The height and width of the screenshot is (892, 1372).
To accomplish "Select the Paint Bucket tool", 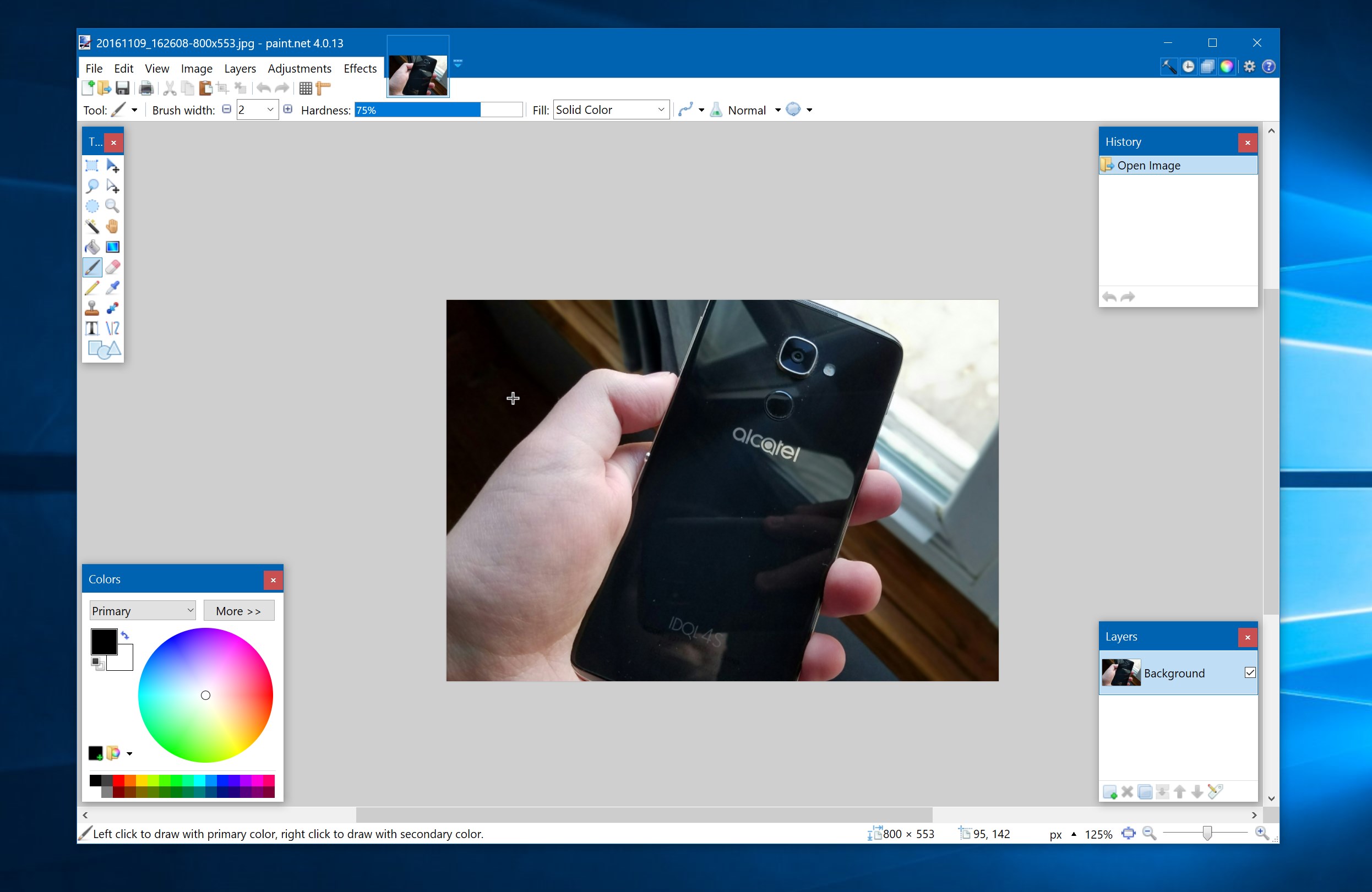I will pyautogui.click(x=91, y=247).
